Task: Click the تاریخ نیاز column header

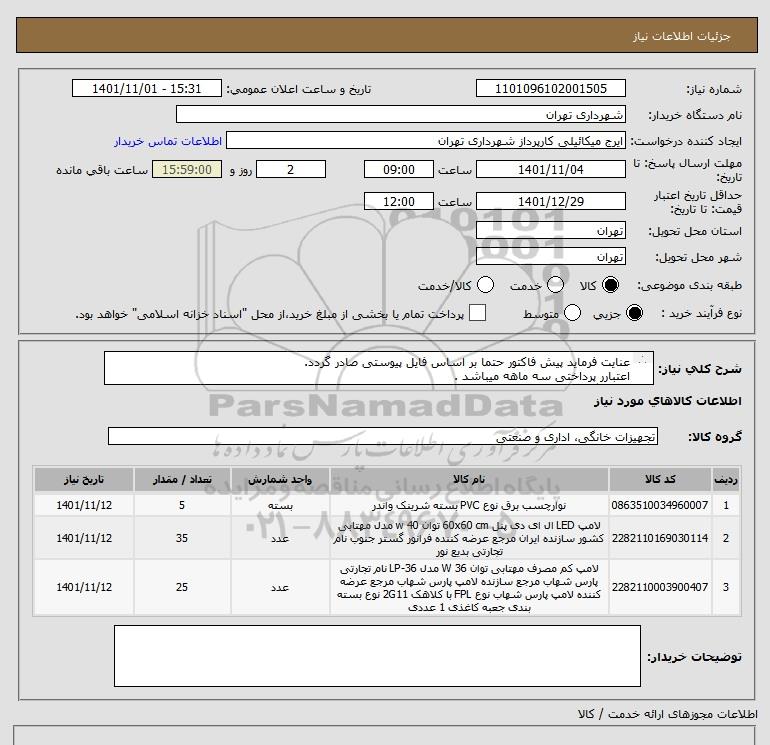Action: (x=84, y=479)
